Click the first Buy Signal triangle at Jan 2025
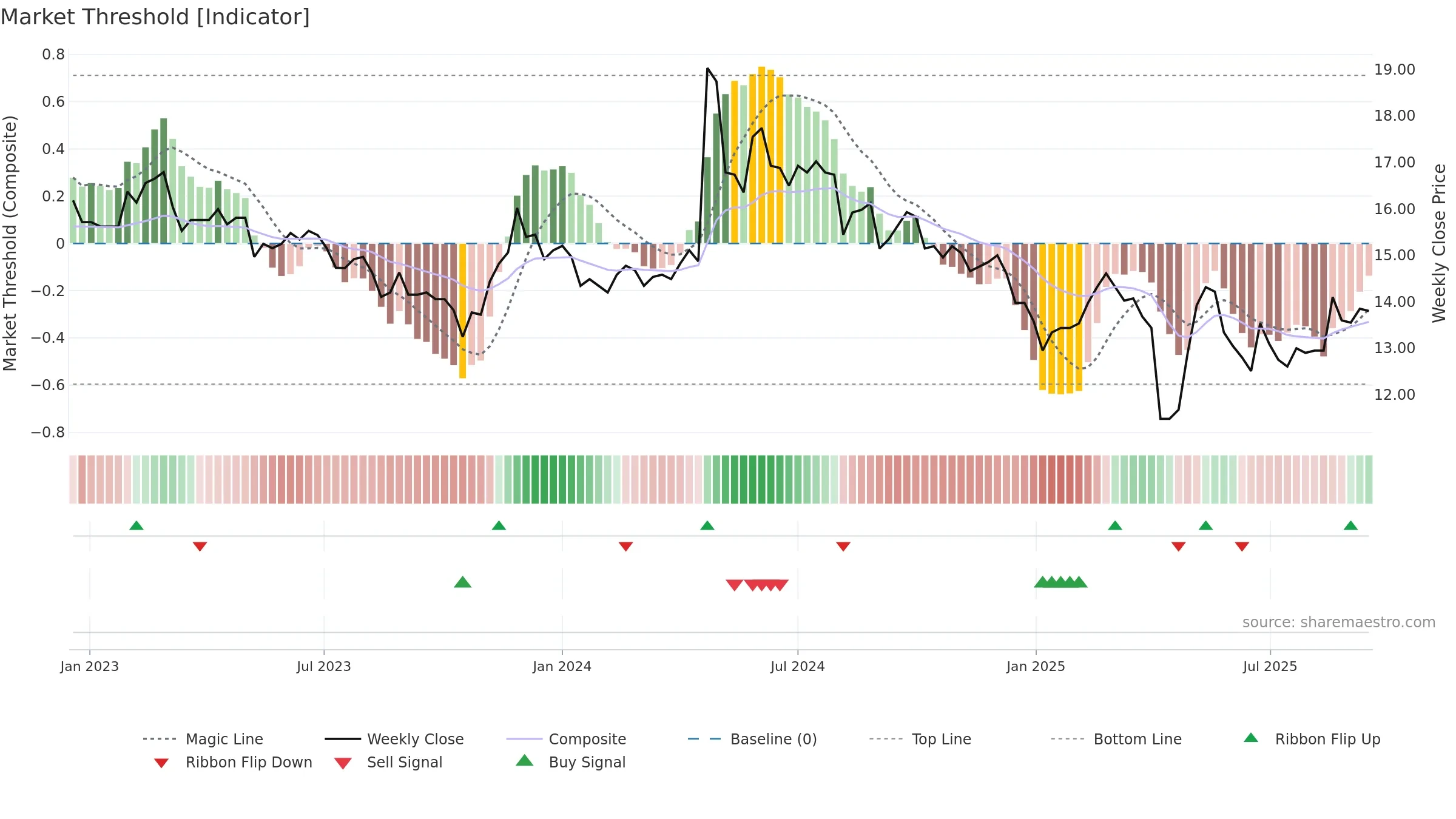The height and width of the screenshot is (819, 1456). 1042,582
